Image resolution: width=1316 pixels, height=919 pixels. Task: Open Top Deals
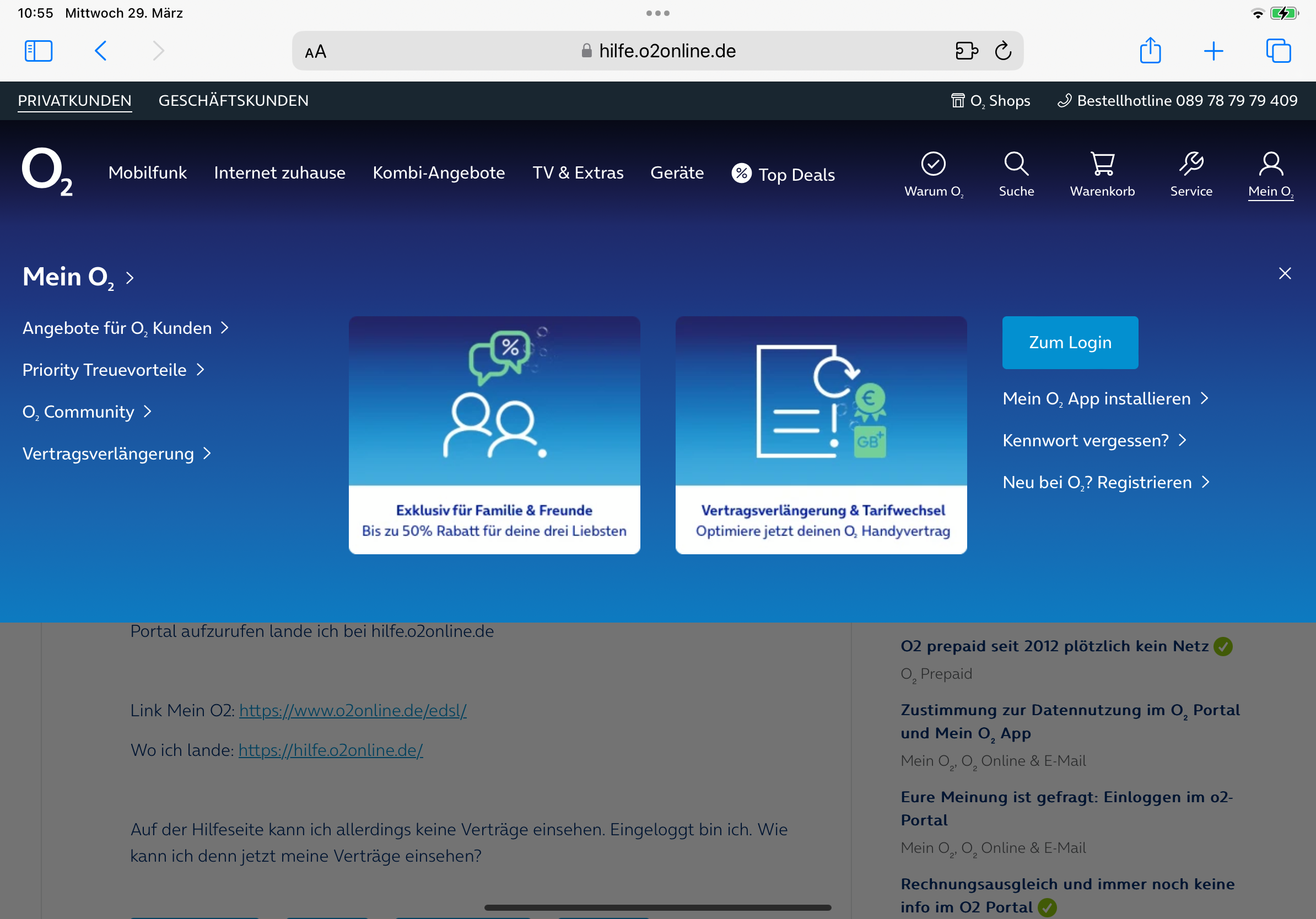783,174
